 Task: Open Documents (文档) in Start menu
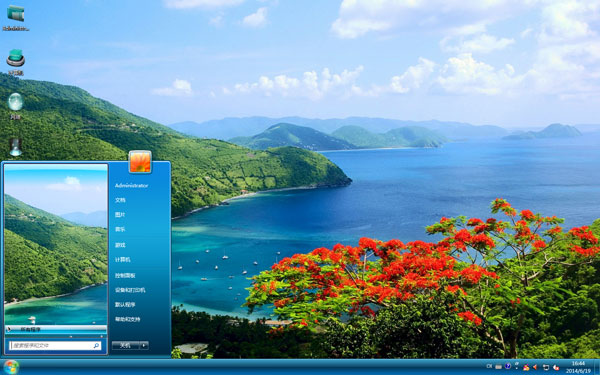(120, 200)
